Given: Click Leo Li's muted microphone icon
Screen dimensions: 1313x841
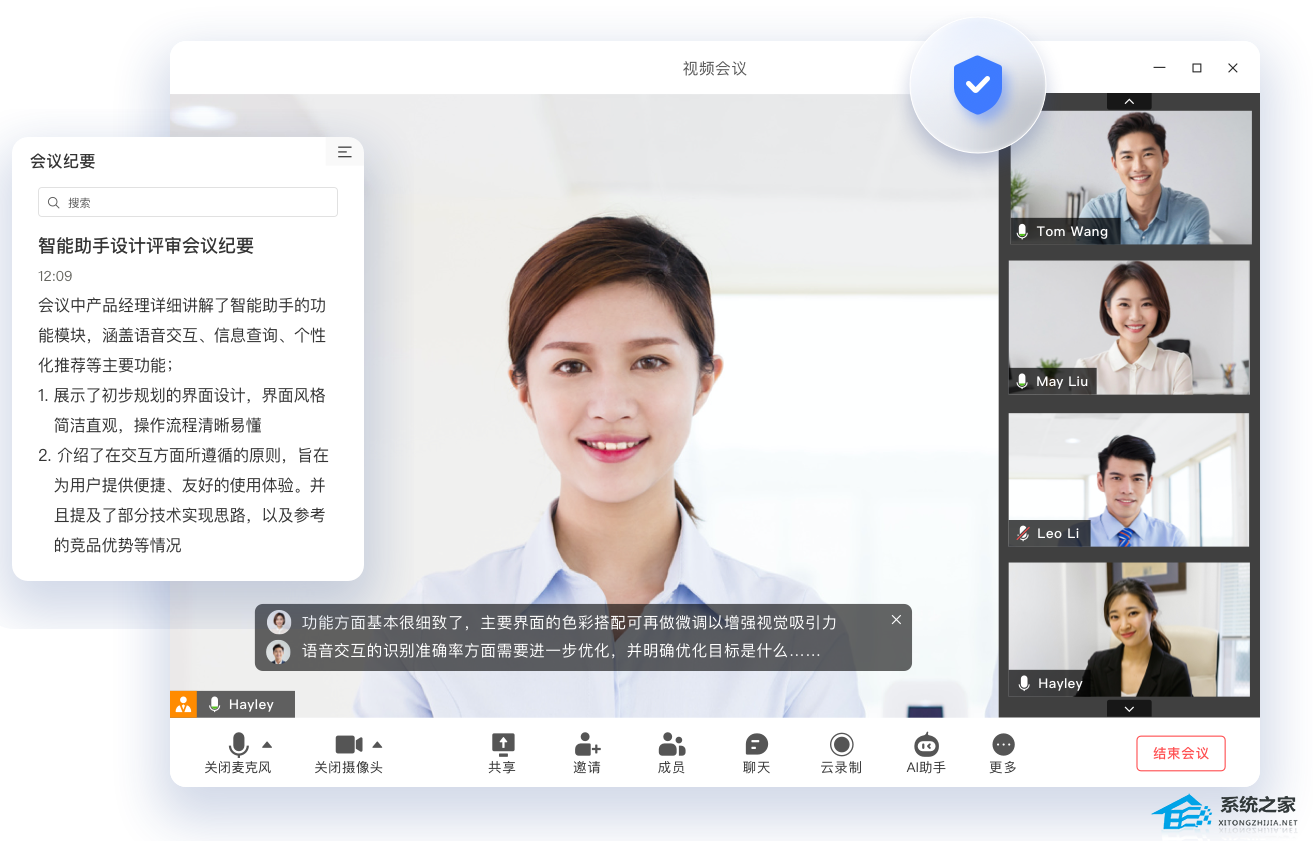Looking at the screenshot, I should click(1022, 533).
